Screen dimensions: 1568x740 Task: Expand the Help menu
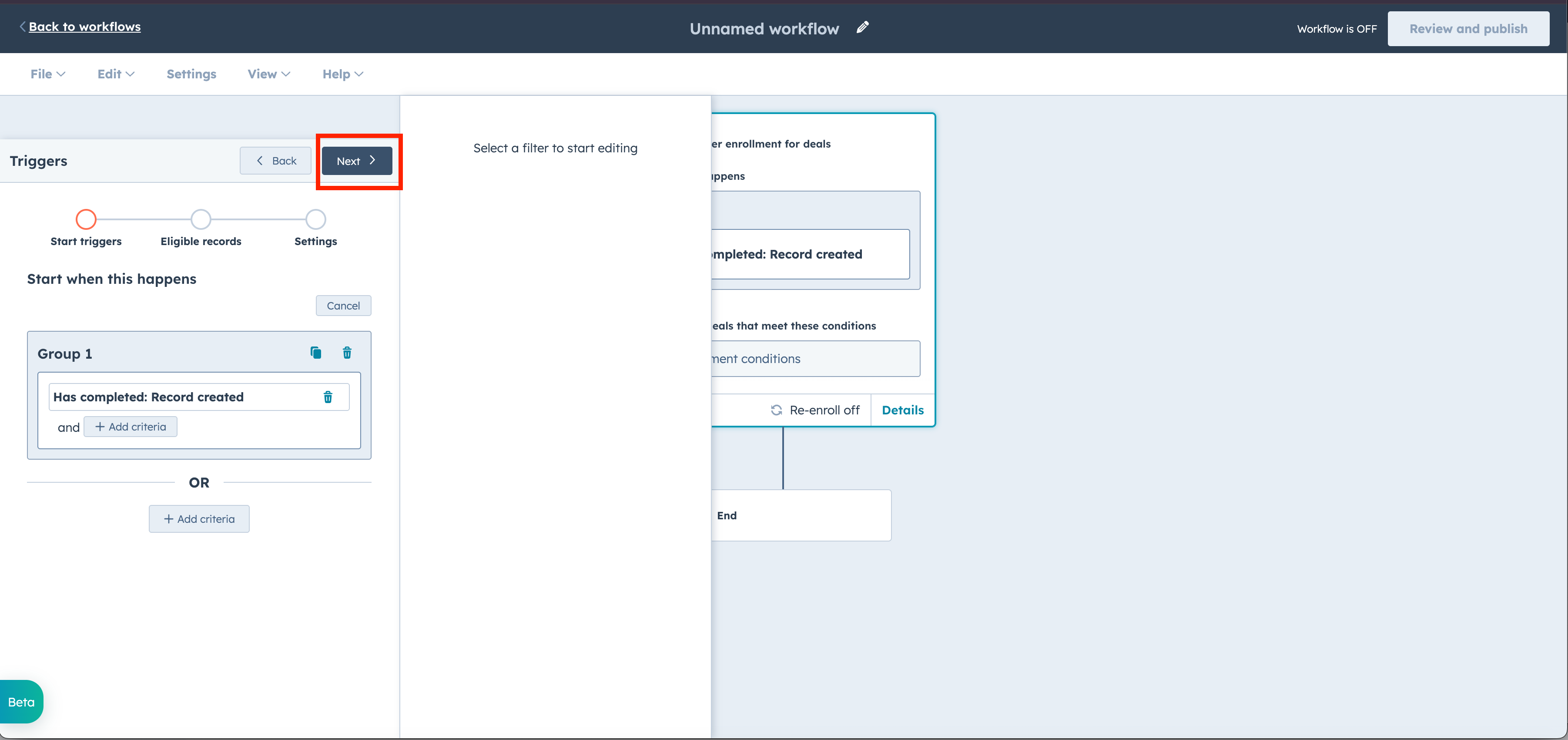(x=343, y=74)
